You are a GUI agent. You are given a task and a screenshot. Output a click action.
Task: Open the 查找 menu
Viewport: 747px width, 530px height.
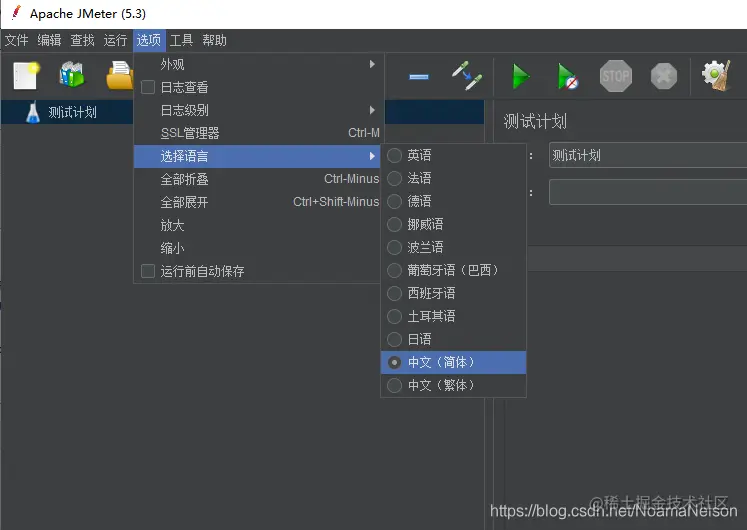pyautogui.click(x=82, y=40)
